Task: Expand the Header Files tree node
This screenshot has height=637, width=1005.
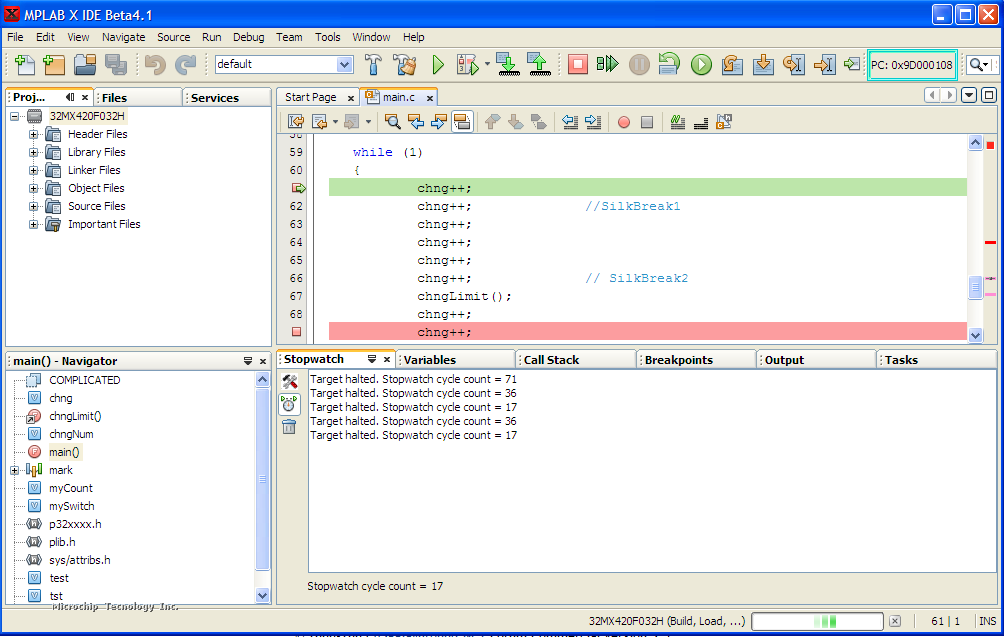Action: click(33, 134)
